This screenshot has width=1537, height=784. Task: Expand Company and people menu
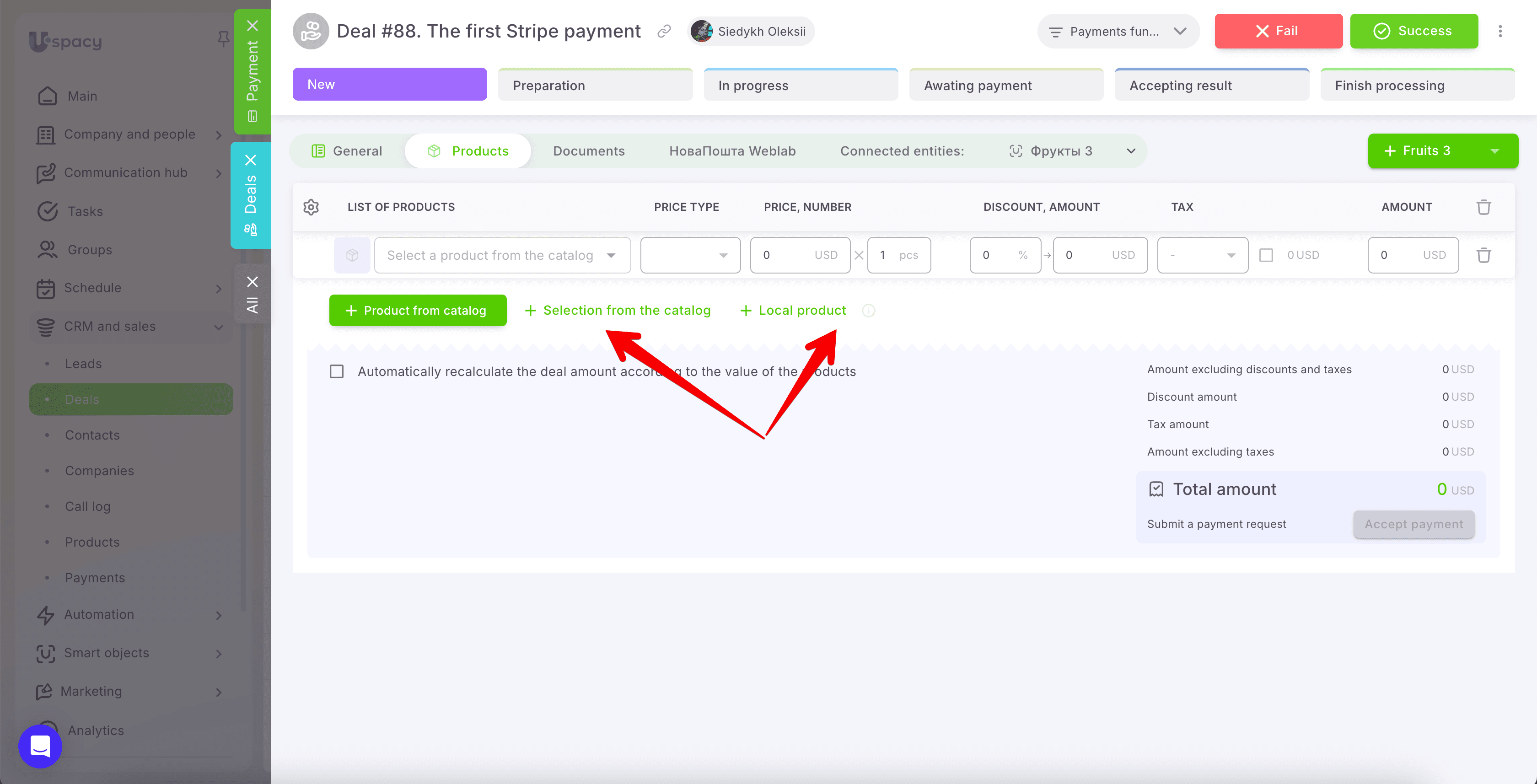pyautogui.click(x=218, y=135)
